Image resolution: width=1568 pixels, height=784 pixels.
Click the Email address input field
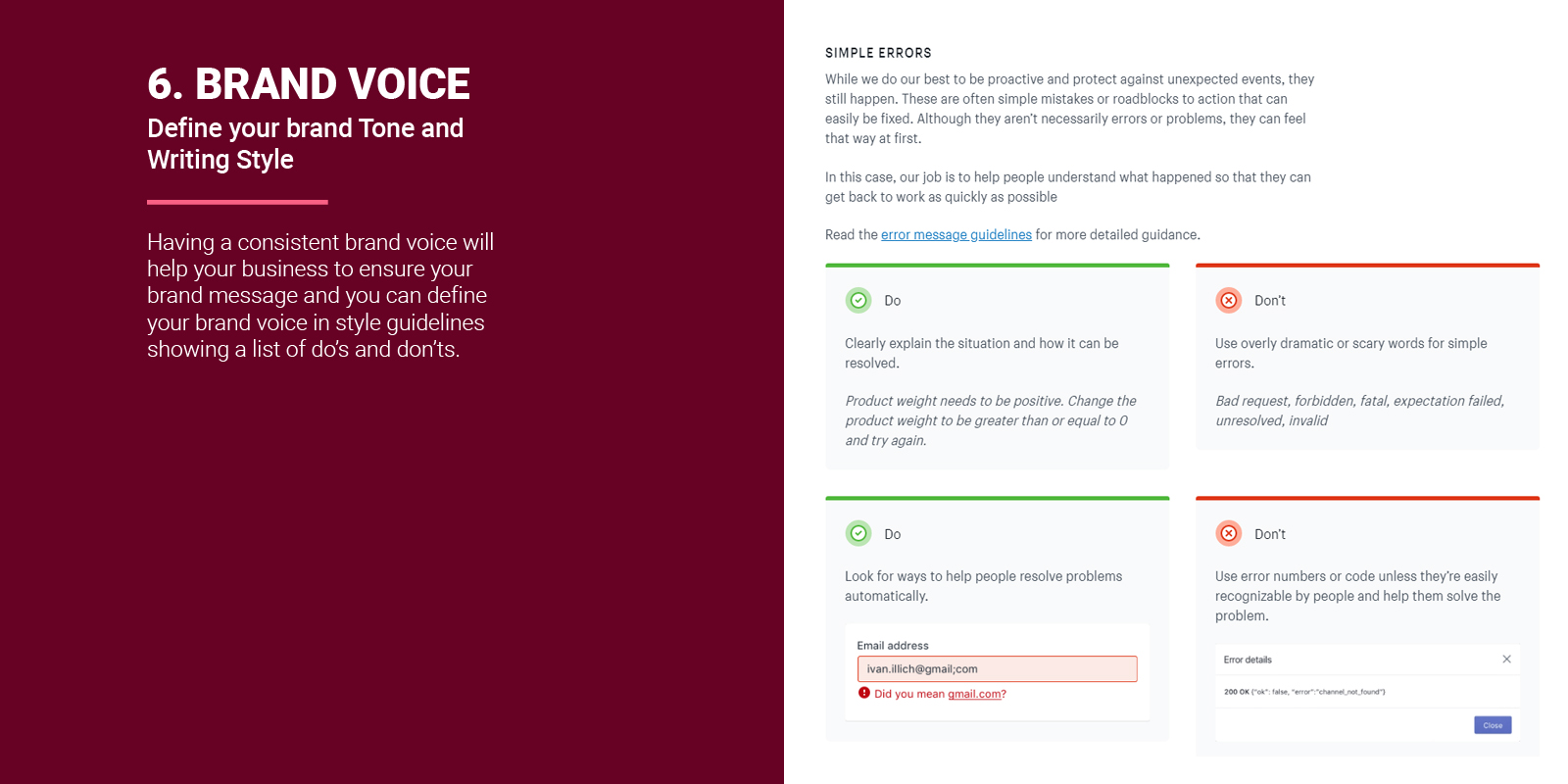(997, 668)
